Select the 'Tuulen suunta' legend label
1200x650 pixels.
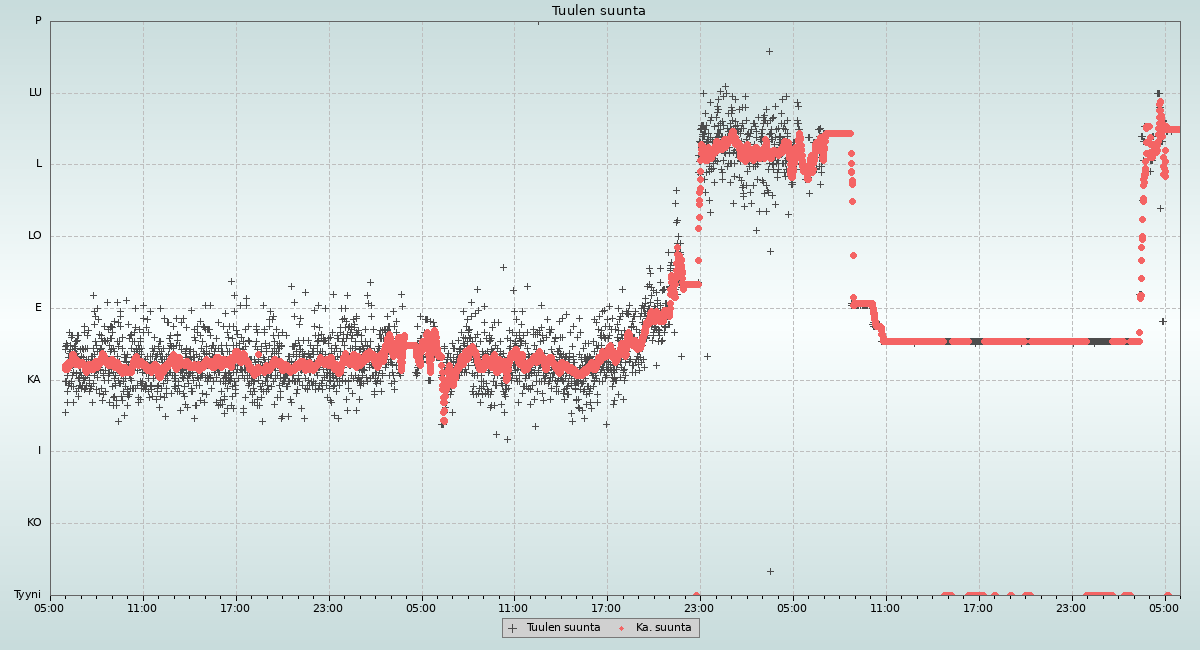click(x=563, y=628)
